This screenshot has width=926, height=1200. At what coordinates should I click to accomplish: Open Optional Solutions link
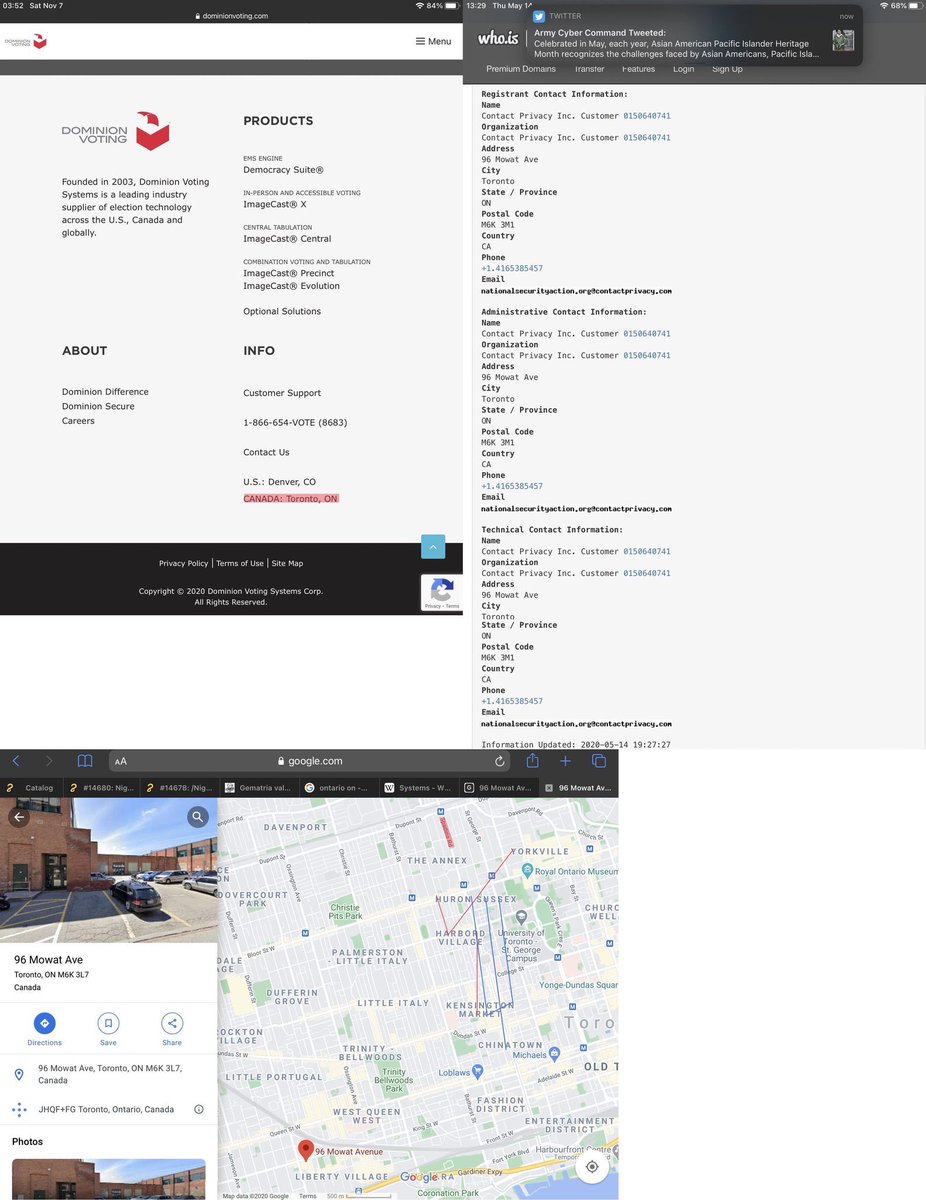[x=282, y=311]
